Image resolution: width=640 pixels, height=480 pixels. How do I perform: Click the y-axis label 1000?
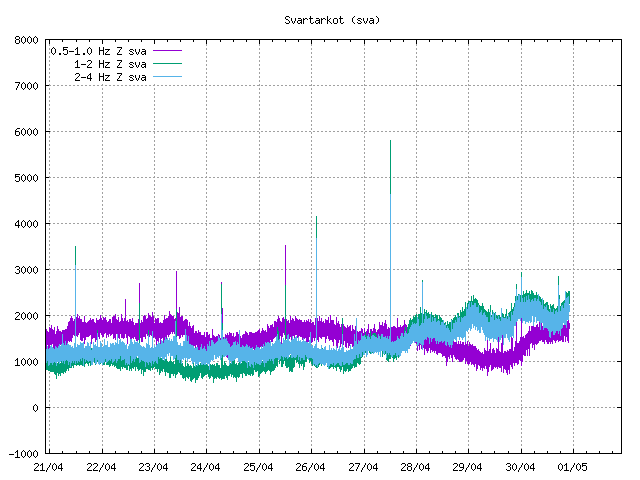pyautogui.click(x=26, y=362)
